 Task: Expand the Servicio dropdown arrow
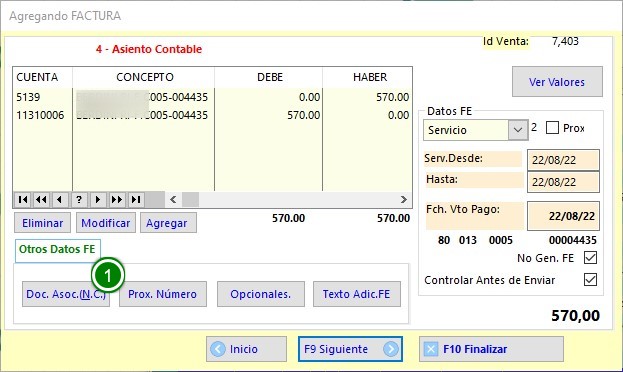[x=518, y=130]
